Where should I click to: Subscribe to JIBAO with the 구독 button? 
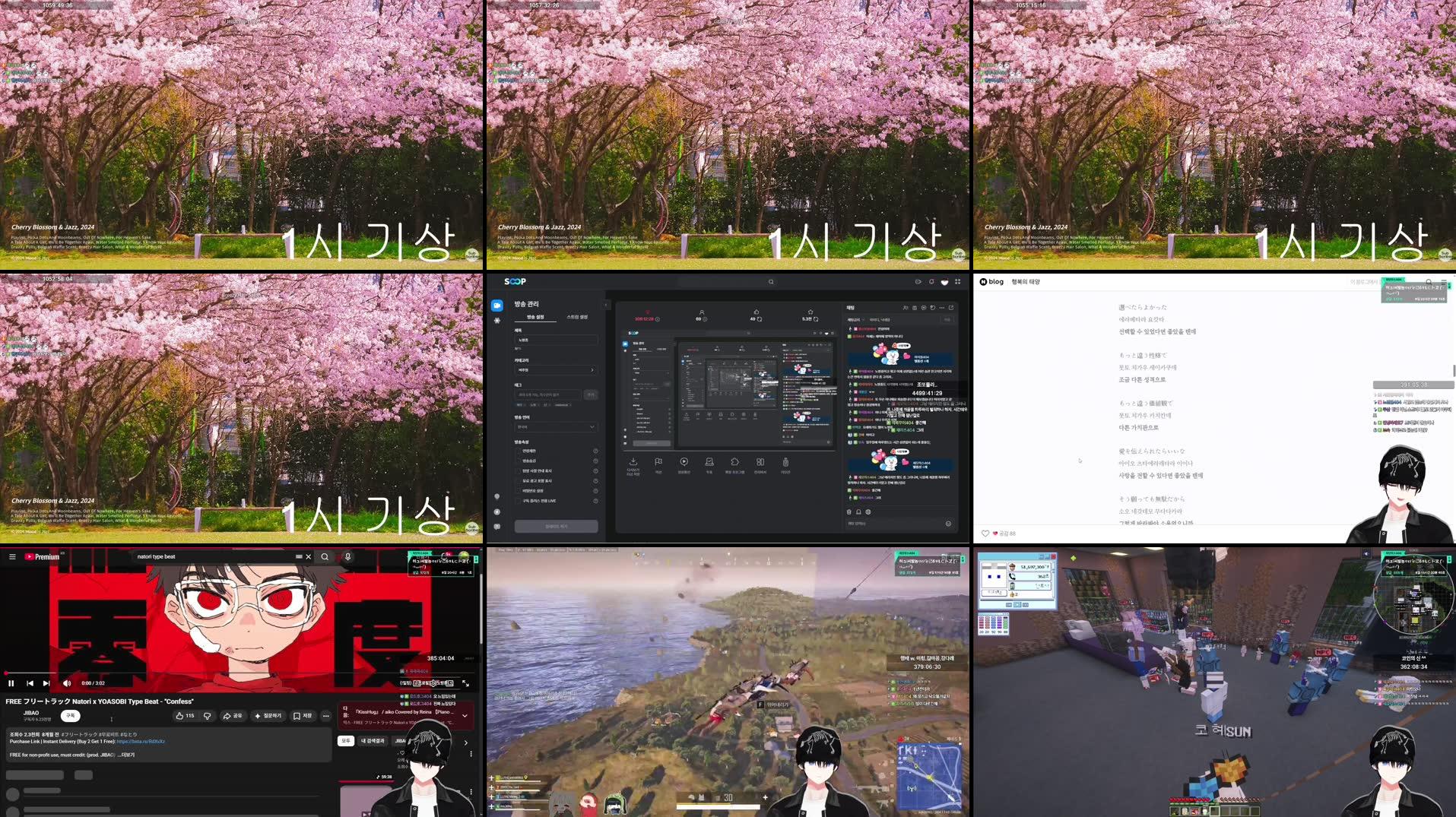[x=71, y=716]
